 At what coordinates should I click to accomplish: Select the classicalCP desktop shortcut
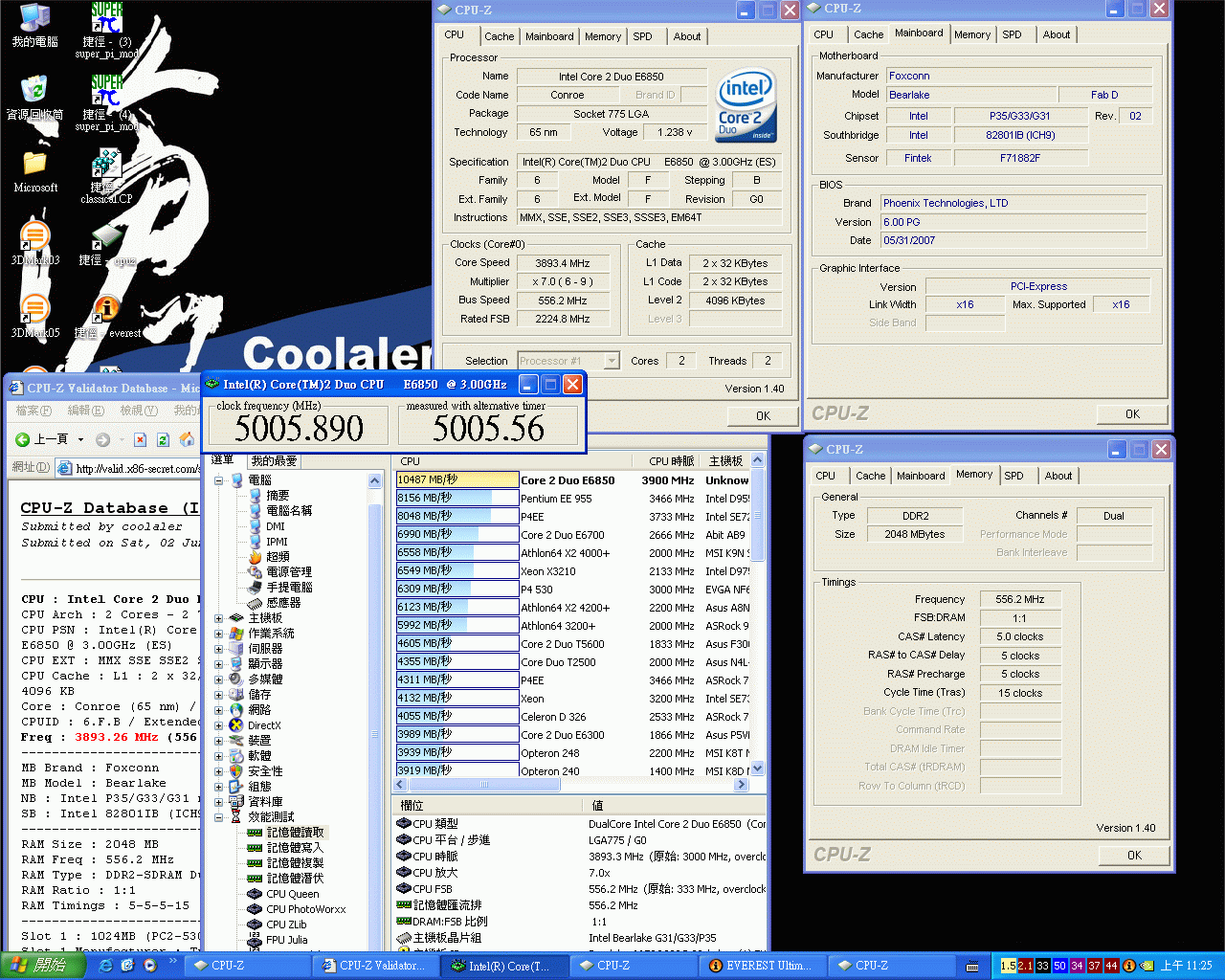pyautogui.click(x=106, y=176)
